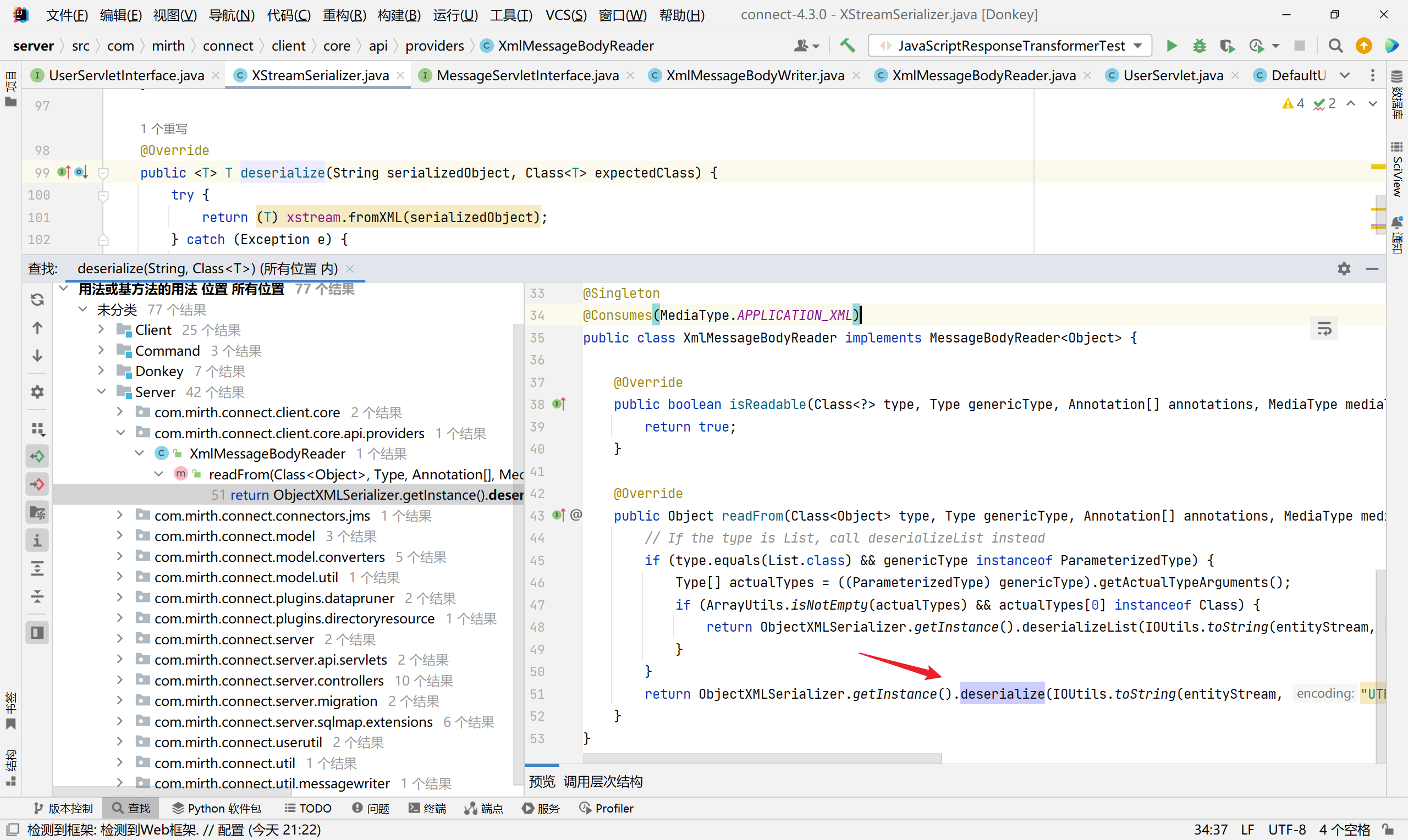Click the fold toggle on line 99
Image resolution: width=1408 pixels, height=840 pixels.
103,173
